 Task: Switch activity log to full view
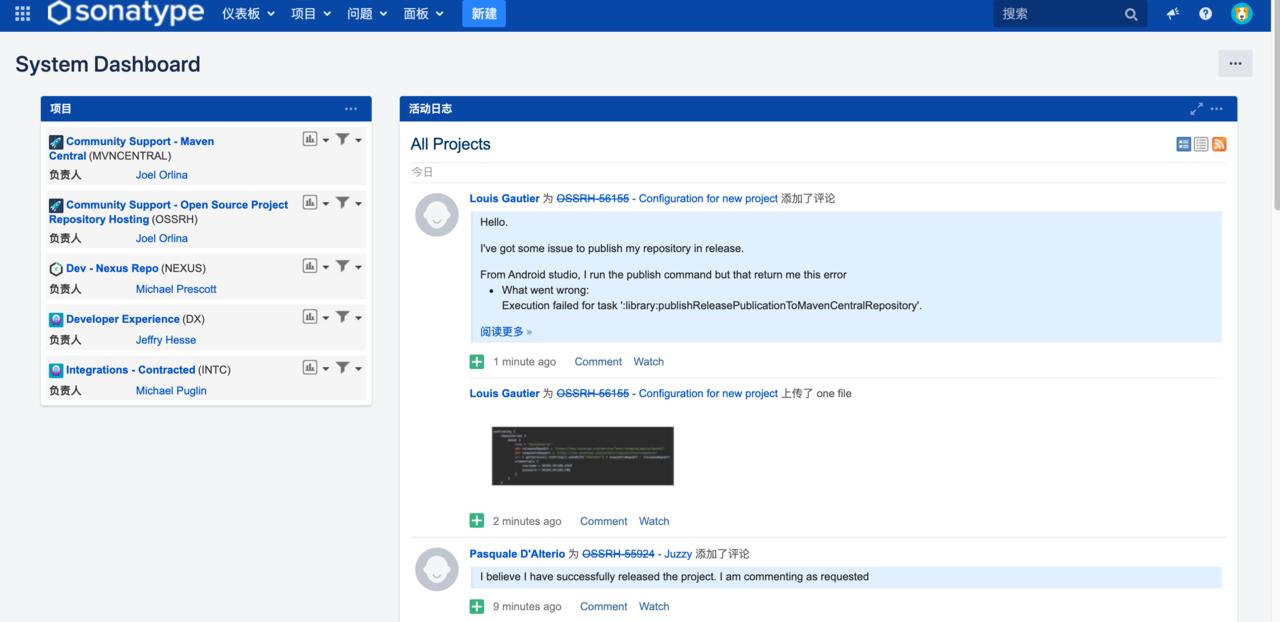click(x=1184, y=144)
